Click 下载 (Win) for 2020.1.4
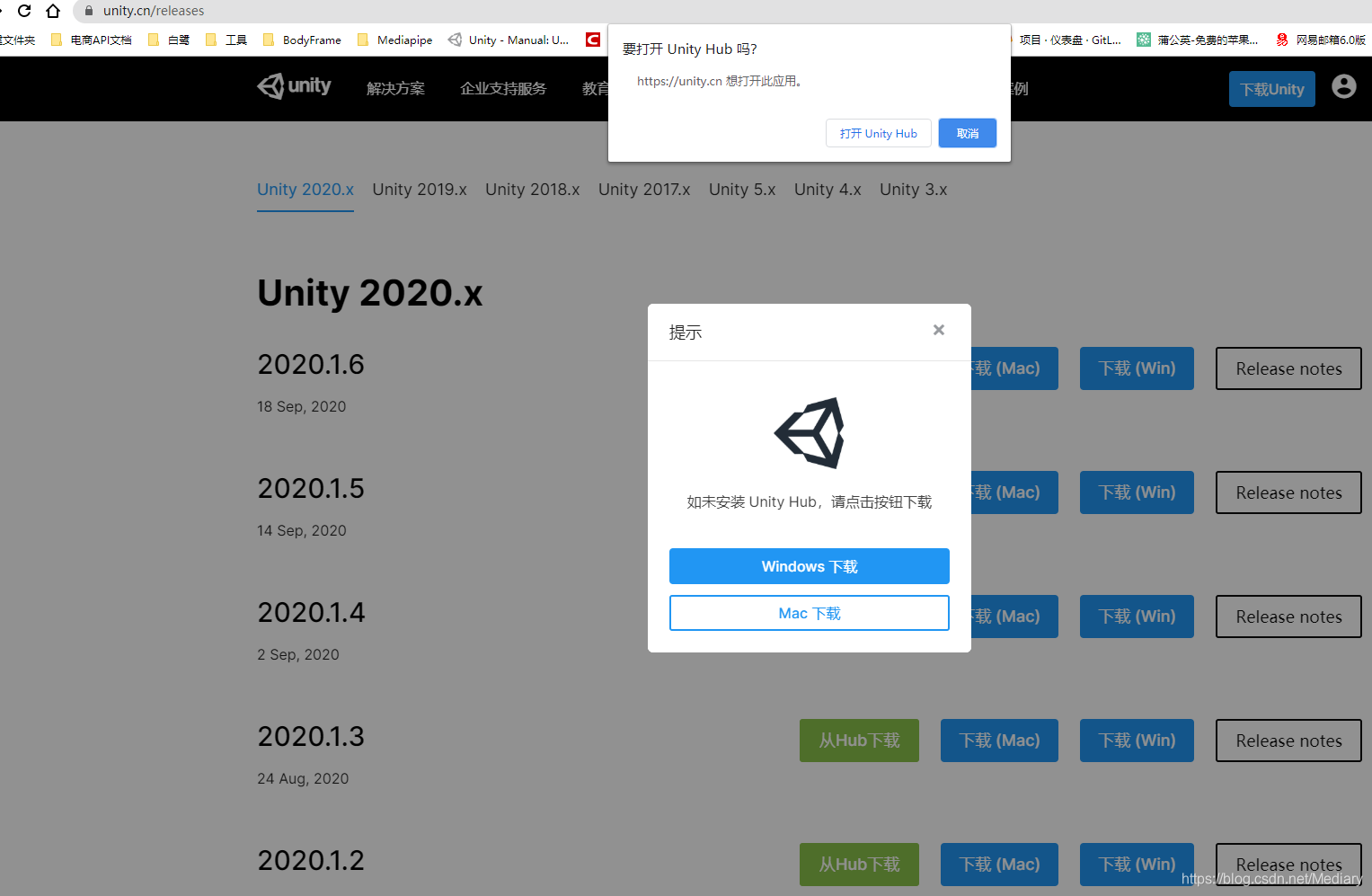The height and width of the screenshot is (896, 1372). point(1137,617)
